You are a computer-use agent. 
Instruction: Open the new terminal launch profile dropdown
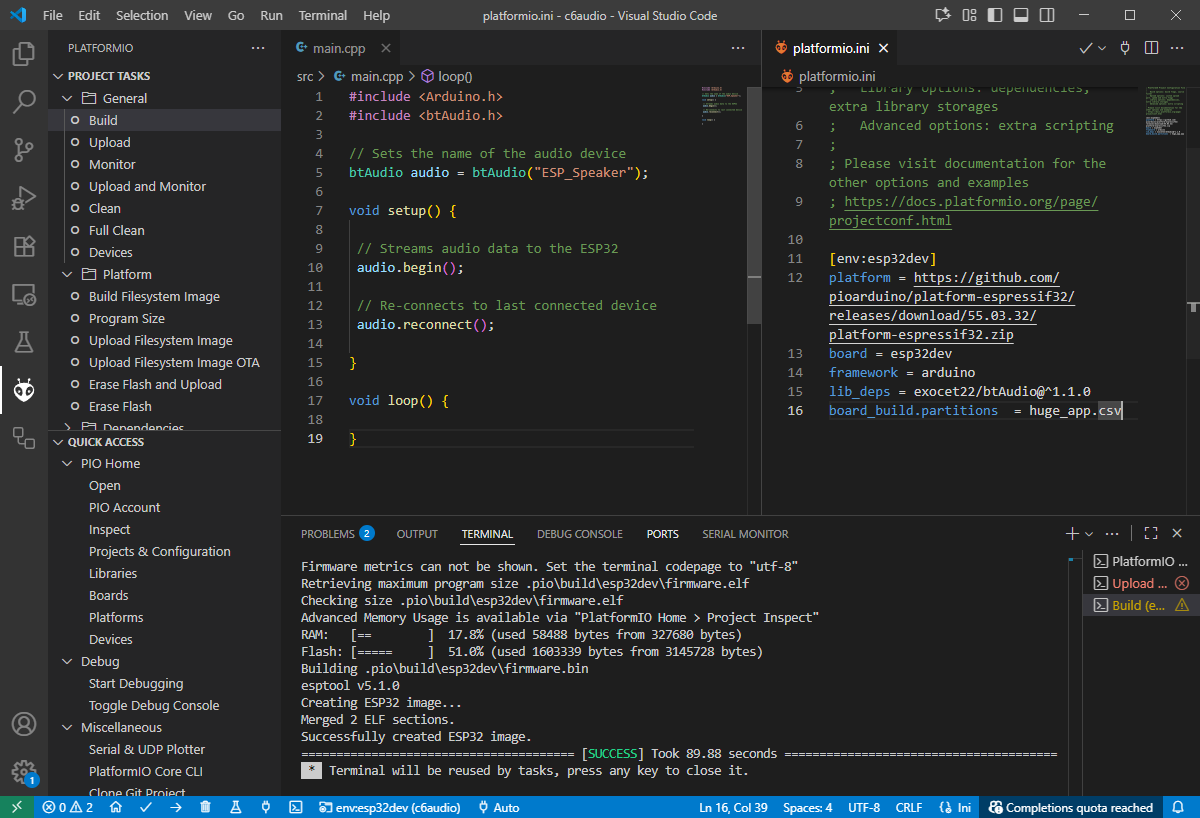(x=1089, y=534)
